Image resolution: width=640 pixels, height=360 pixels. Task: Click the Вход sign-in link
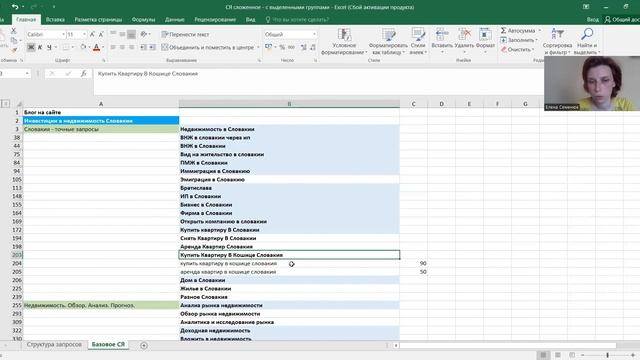point(593,20)
